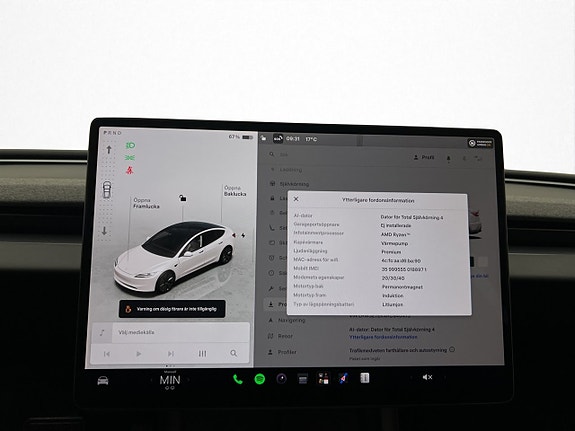Tap the forward arrow on drive strip
575x431 pixels.
click(109, 149)
